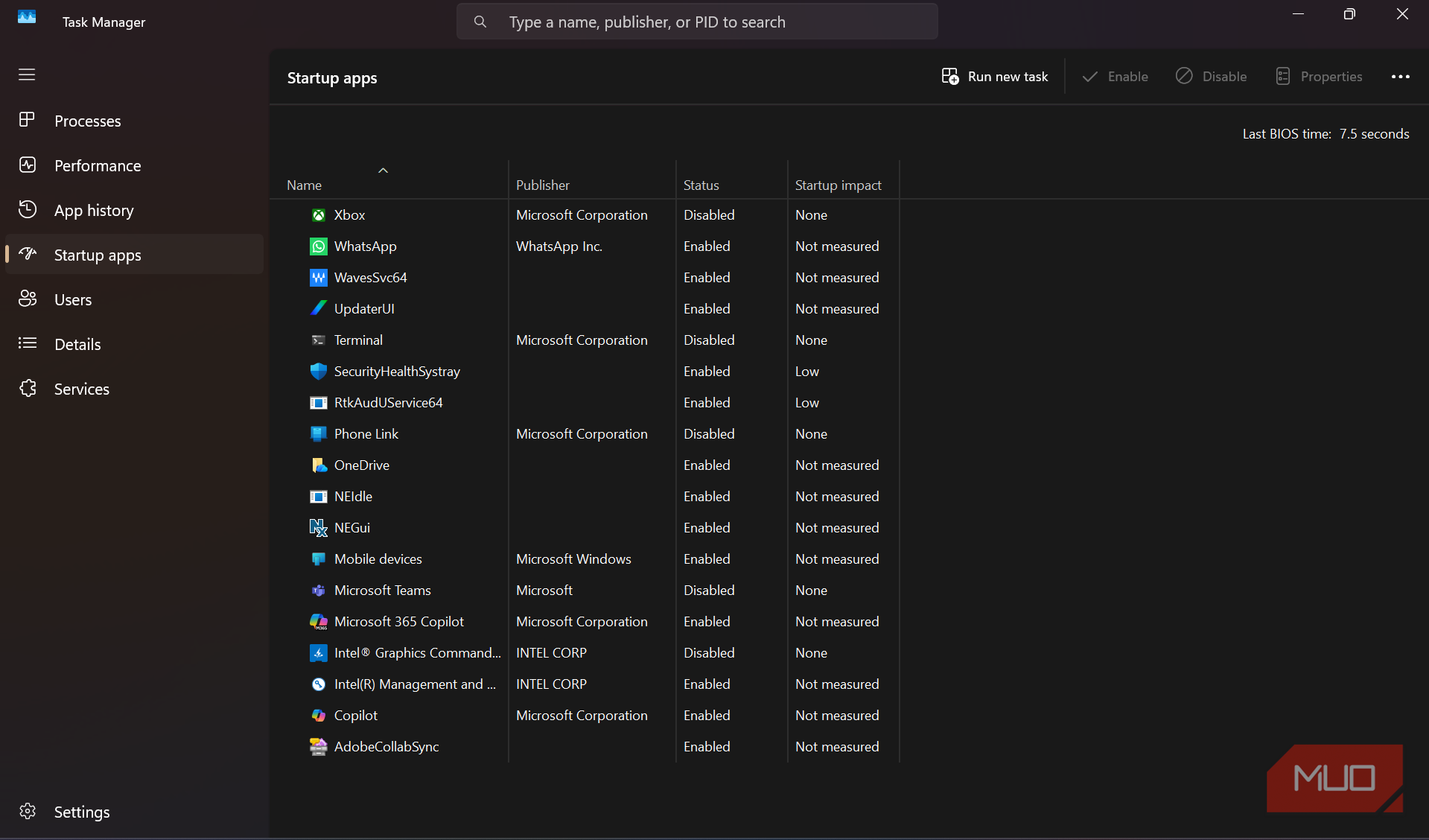Click the Mobile devices icon
Image resolution: width=1429 pixels, height=840 pixels.
click(x=318, y=559)
